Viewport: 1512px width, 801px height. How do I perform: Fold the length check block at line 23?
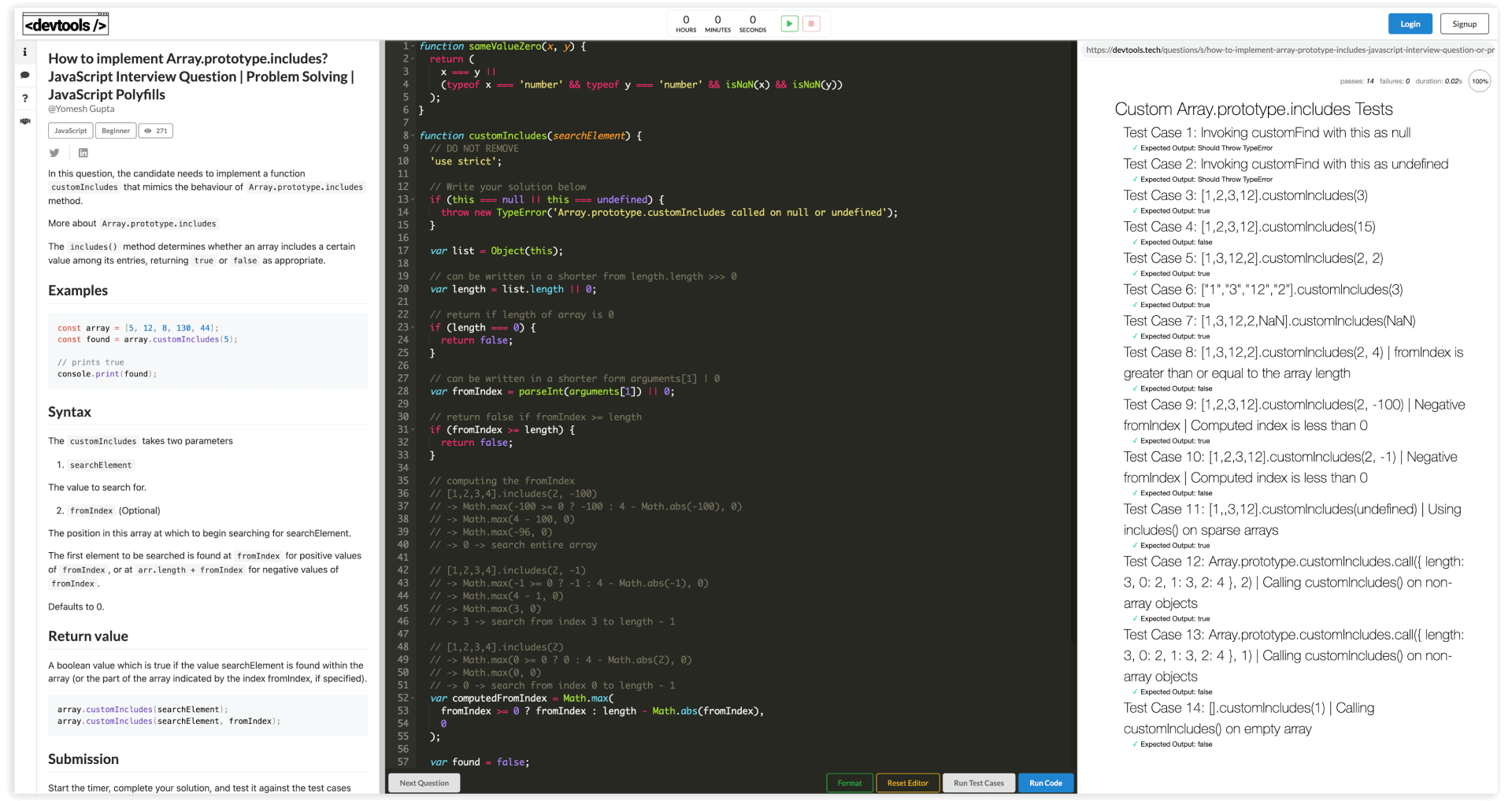pos(413,327)
